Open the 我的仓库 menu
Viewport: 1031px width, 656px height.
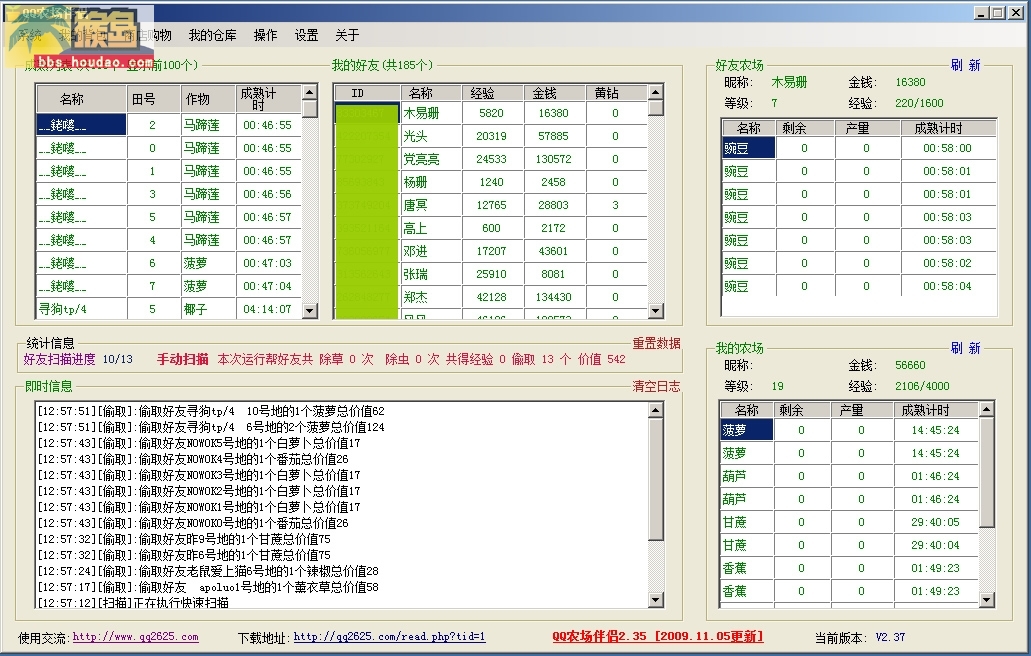pos(212,35)
